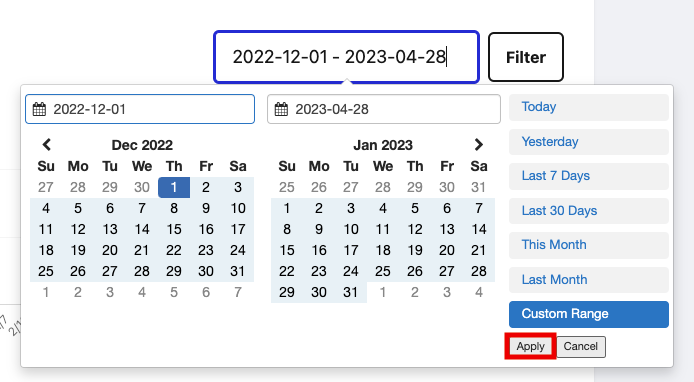Select January 31 in the right calendar
The height and width of the screenshot is (382, 694).
[x=351, y=292]
